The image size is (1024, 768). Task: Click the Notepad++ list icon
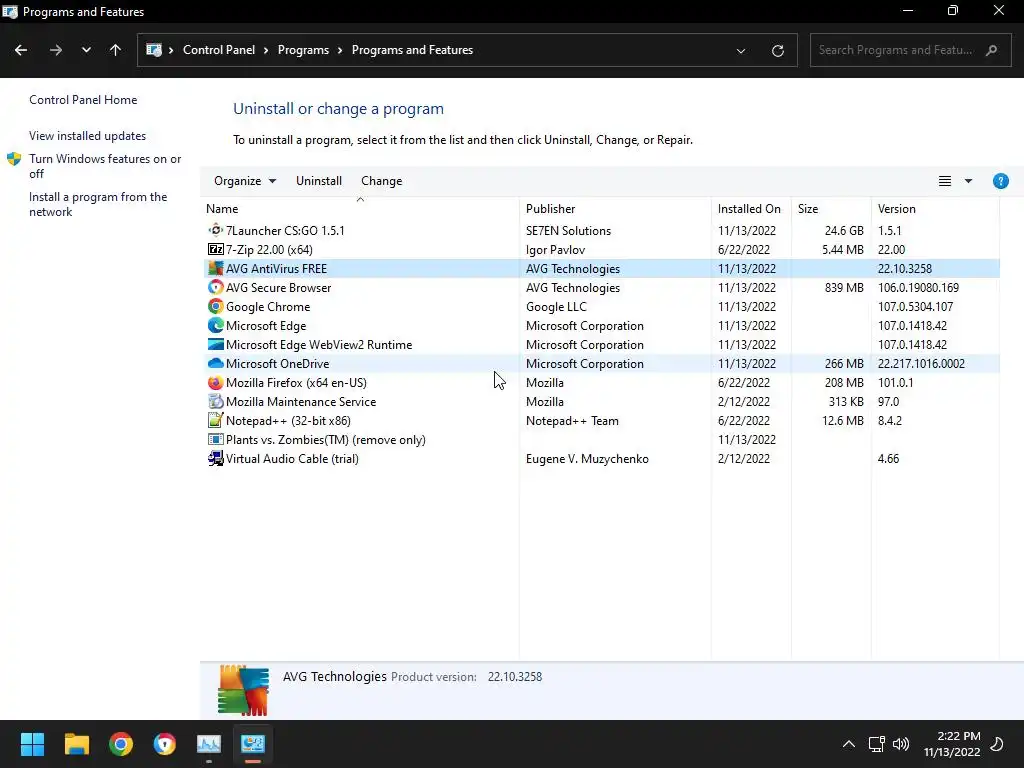[x=216, y=421]
